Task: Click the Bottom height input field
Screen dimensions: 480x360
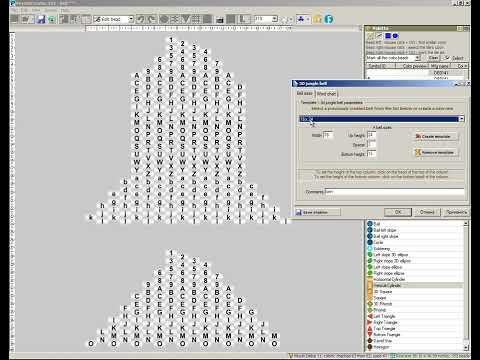Action: click(x=372, y=154)
